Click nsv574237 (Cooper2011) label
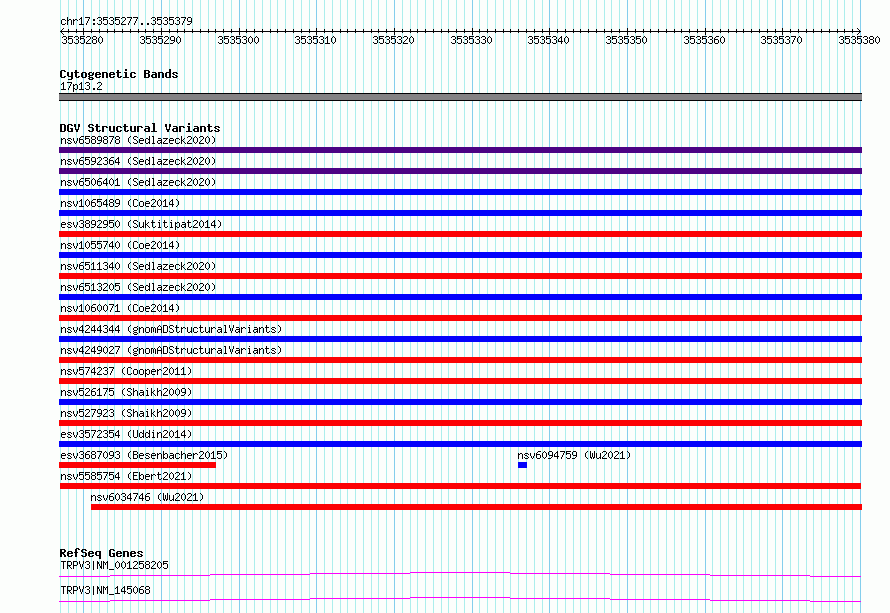 (x=126, y=371)
